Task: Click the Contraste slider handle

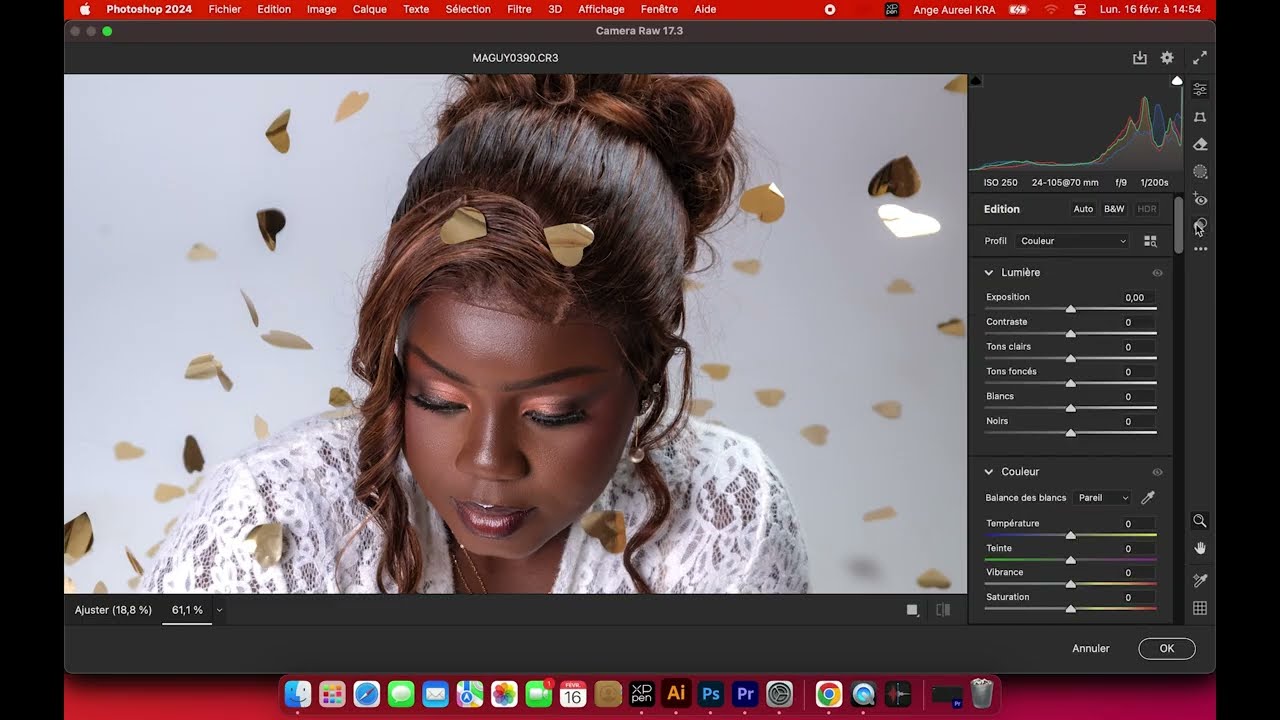Action: click(x=1071, y=333)
